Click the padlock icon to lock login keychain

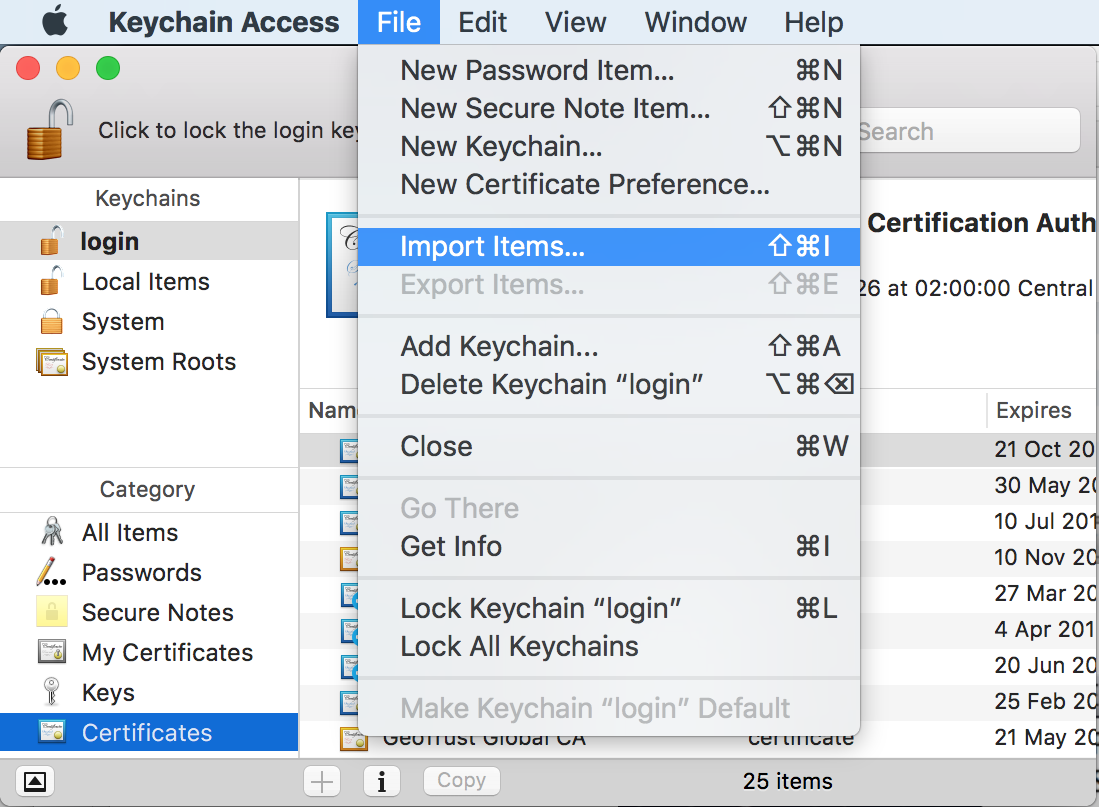pos(50,130)
